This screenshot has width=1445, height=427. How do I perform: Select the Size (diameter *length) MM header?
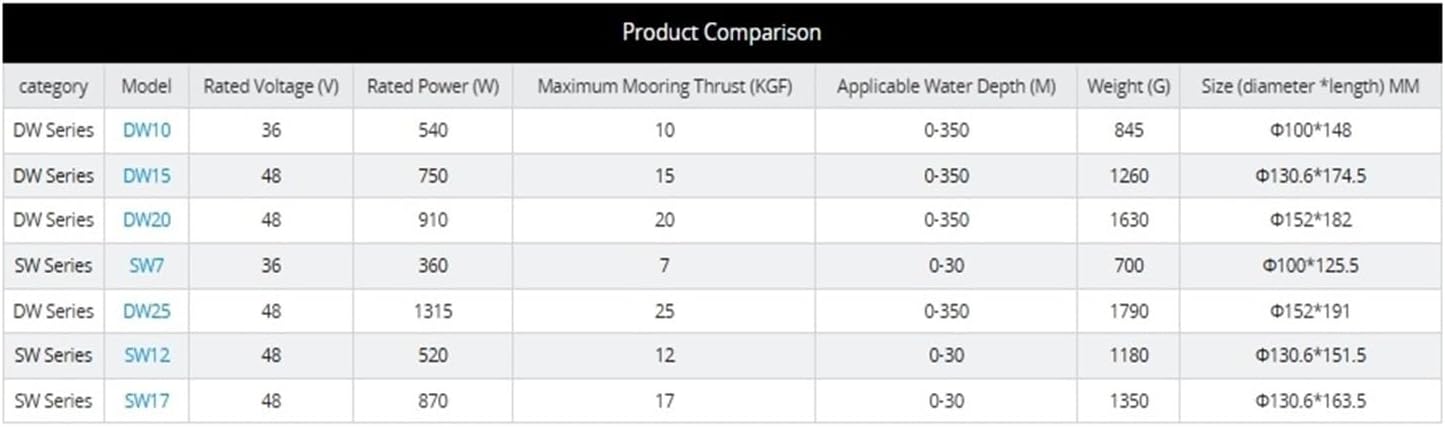tap(1310, 86)
